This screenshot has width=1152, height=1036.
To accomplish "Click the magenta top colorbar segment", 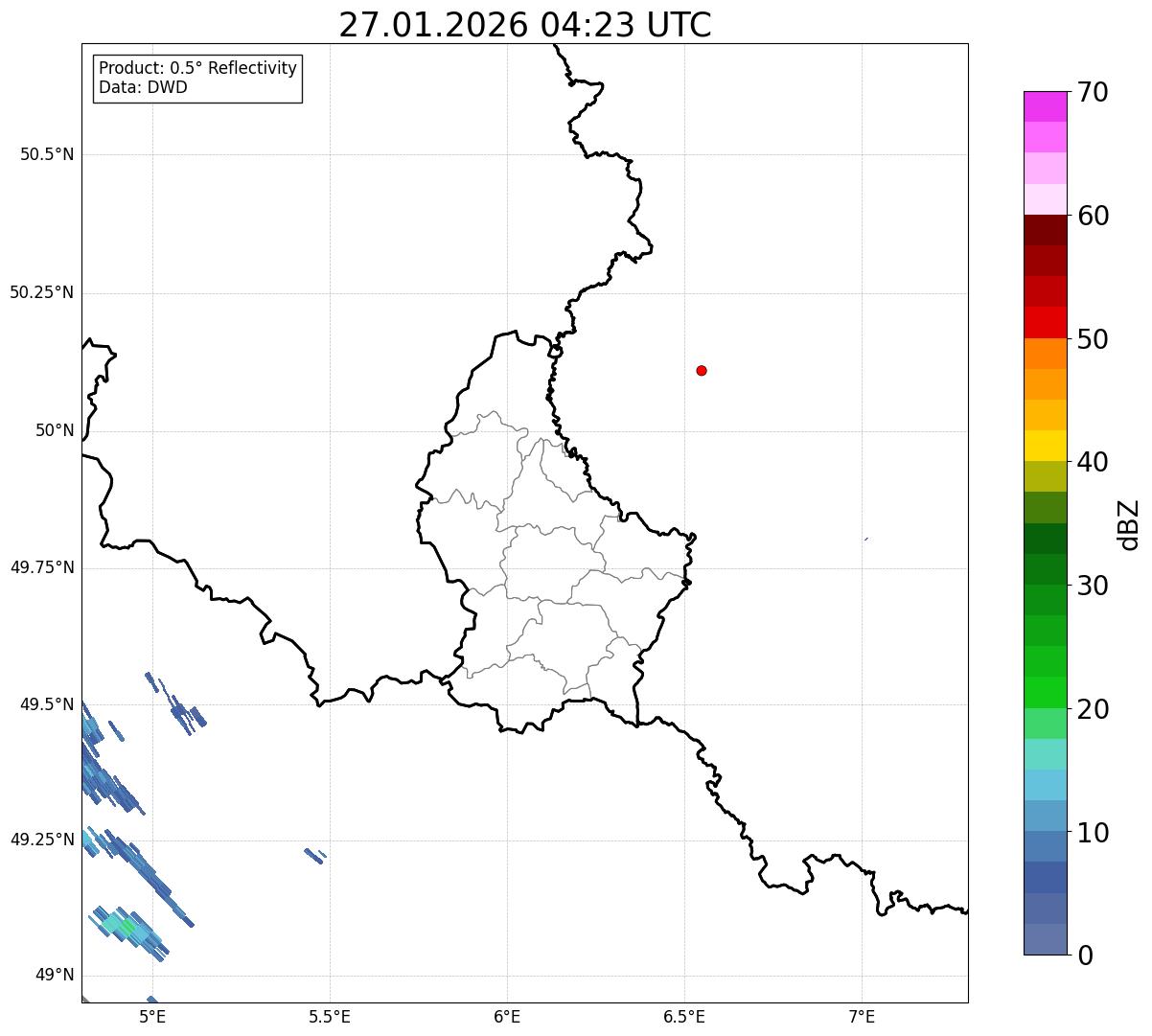I will (x=1045, y=106).
